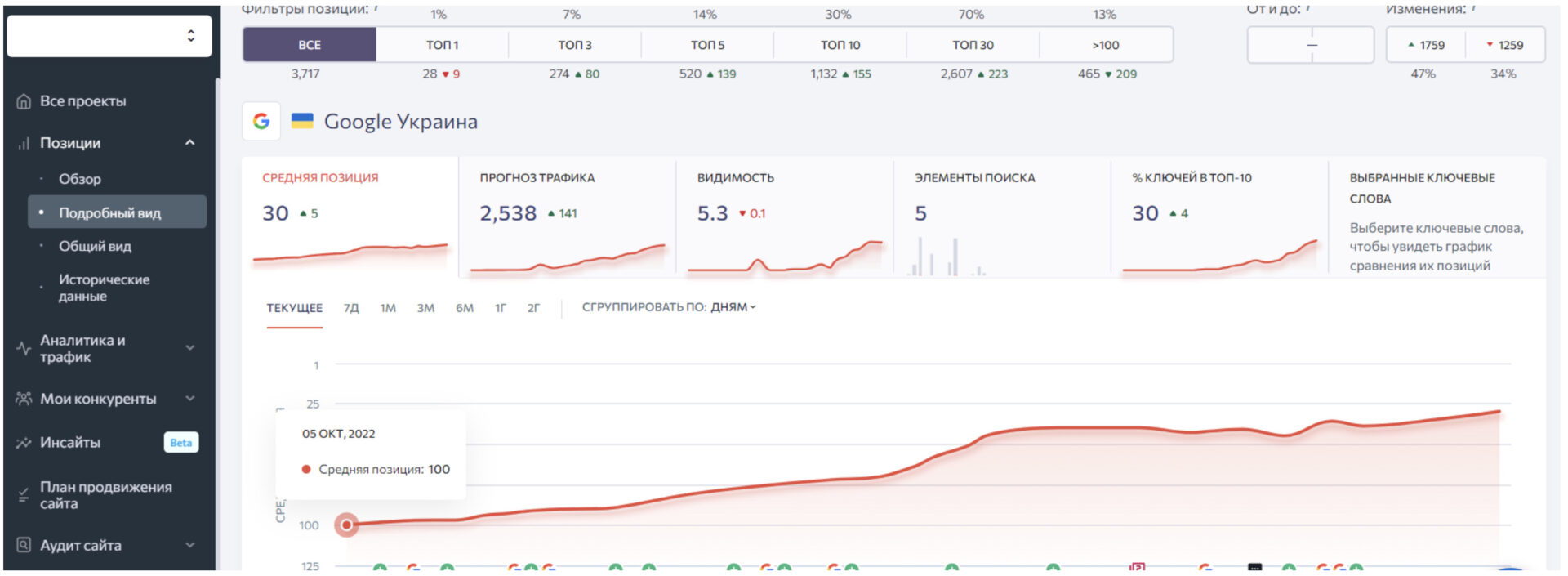Select the ВСЕ position filter
Image resolution: width=1568 pixels, height=576 pixels.
[x=310, y=45]
